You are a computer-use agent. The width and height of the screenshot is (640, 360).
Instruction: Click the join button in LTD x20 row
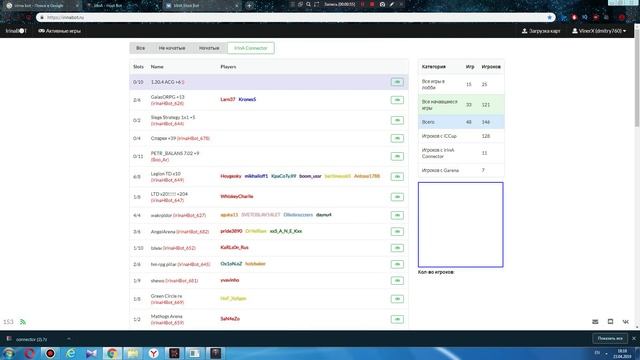[397, 197]
